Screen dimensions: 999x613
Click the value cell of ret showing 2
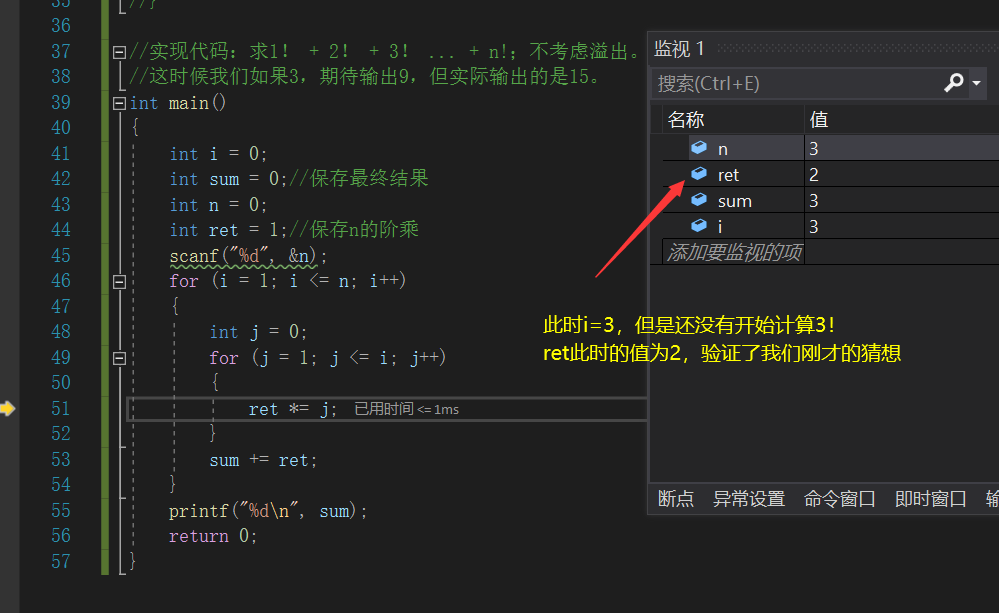point(902,175)
